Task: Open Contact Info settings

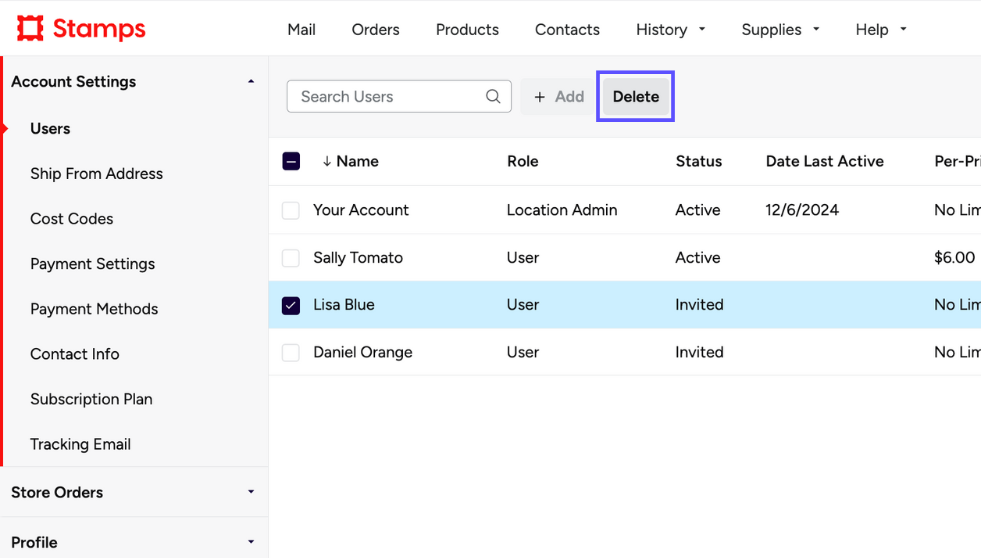Action: click(74, 354)
